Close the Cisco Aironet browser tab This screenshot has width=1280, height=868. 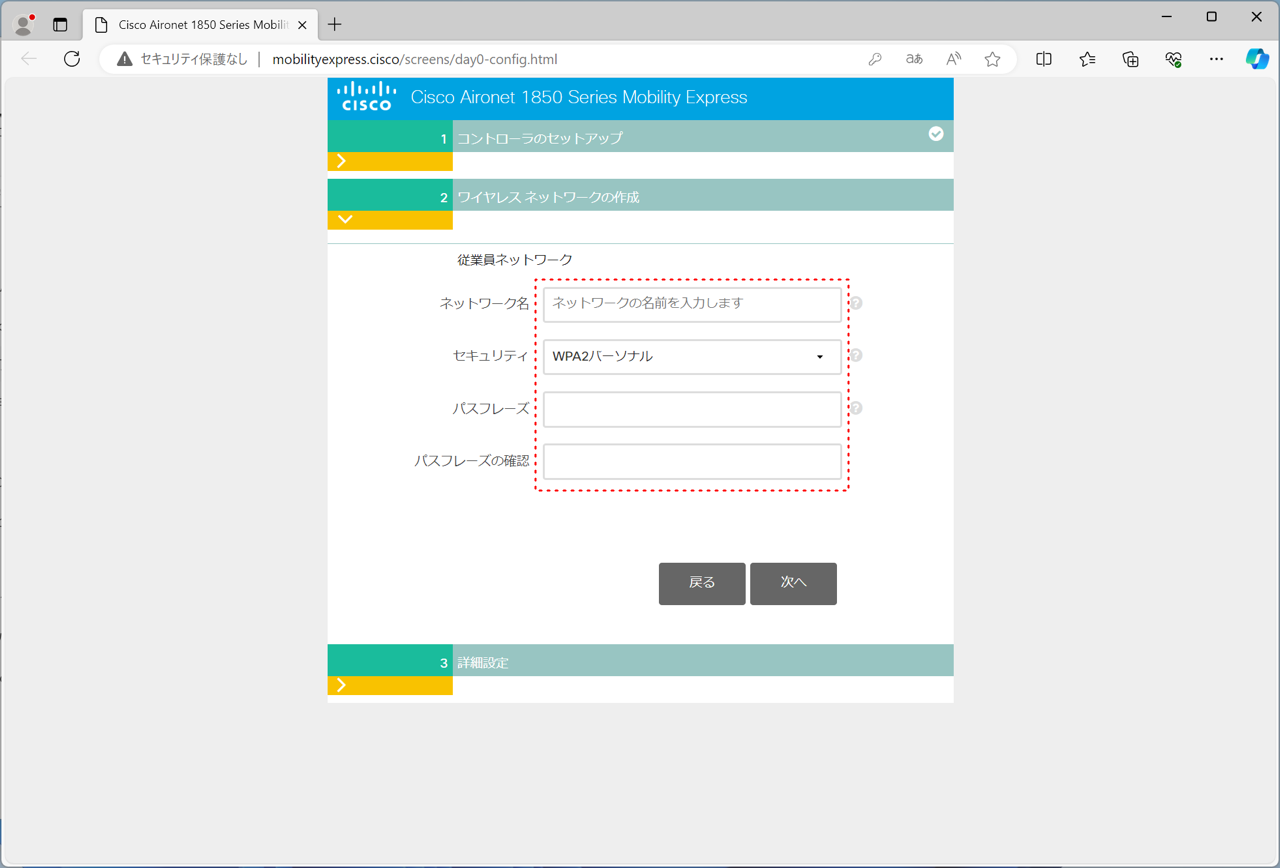pyautogui.click(x=302, y=25)
